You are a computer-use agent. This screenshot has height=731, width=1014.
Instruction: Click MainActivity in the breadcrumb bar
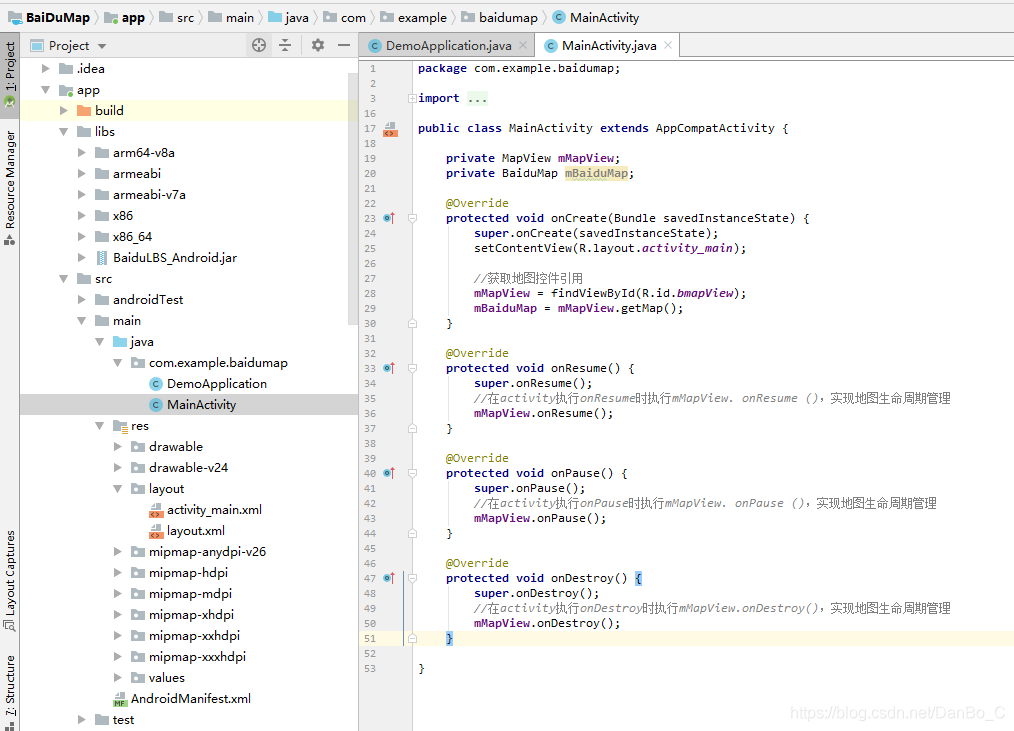click(x=604, y=17)
